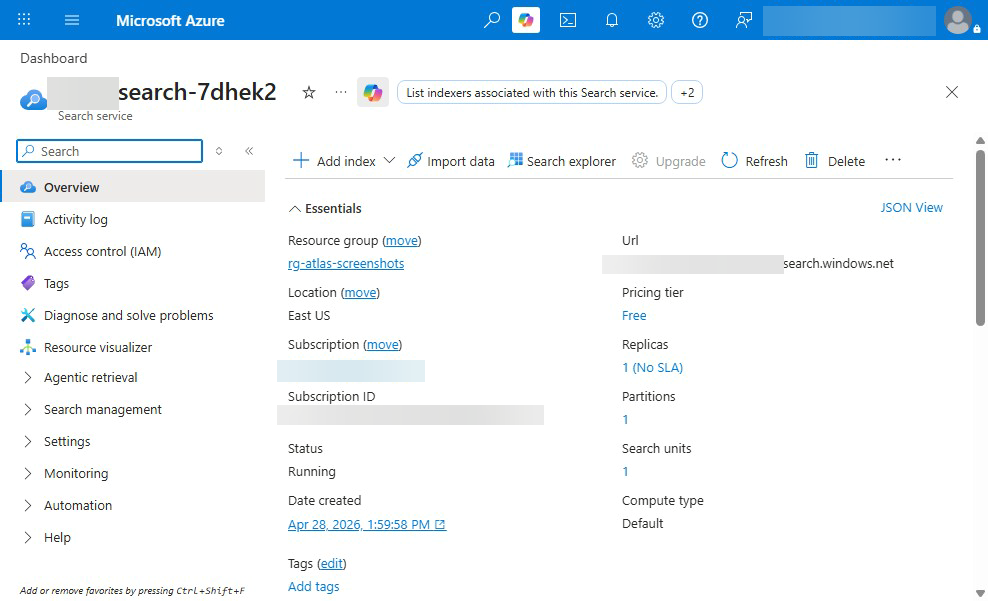Open the Apr 28, 2026 date created link

(x=367, y=525)
